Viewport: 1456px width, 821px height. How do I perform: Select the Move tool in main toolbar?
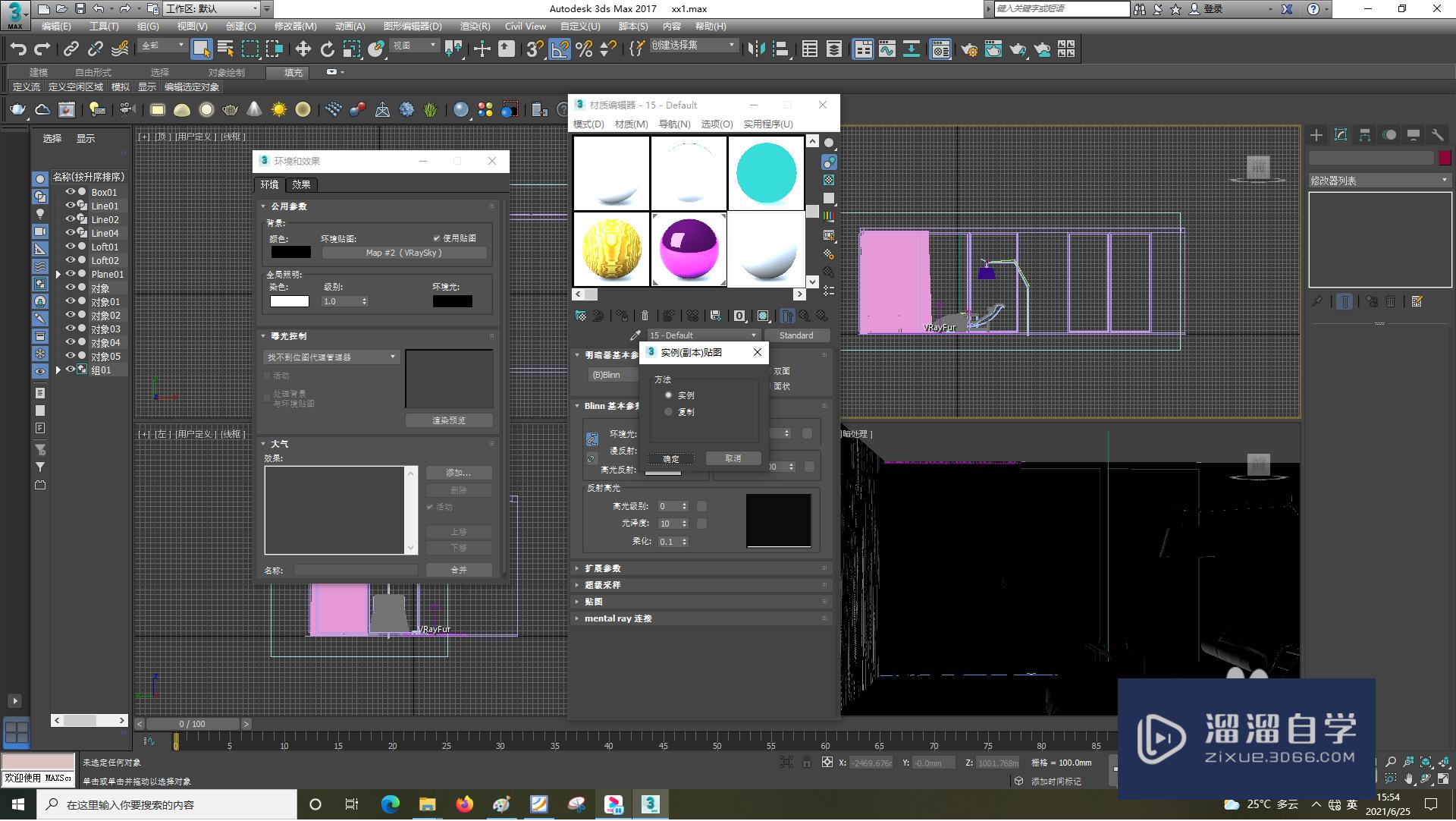click(x=303, y=49)
